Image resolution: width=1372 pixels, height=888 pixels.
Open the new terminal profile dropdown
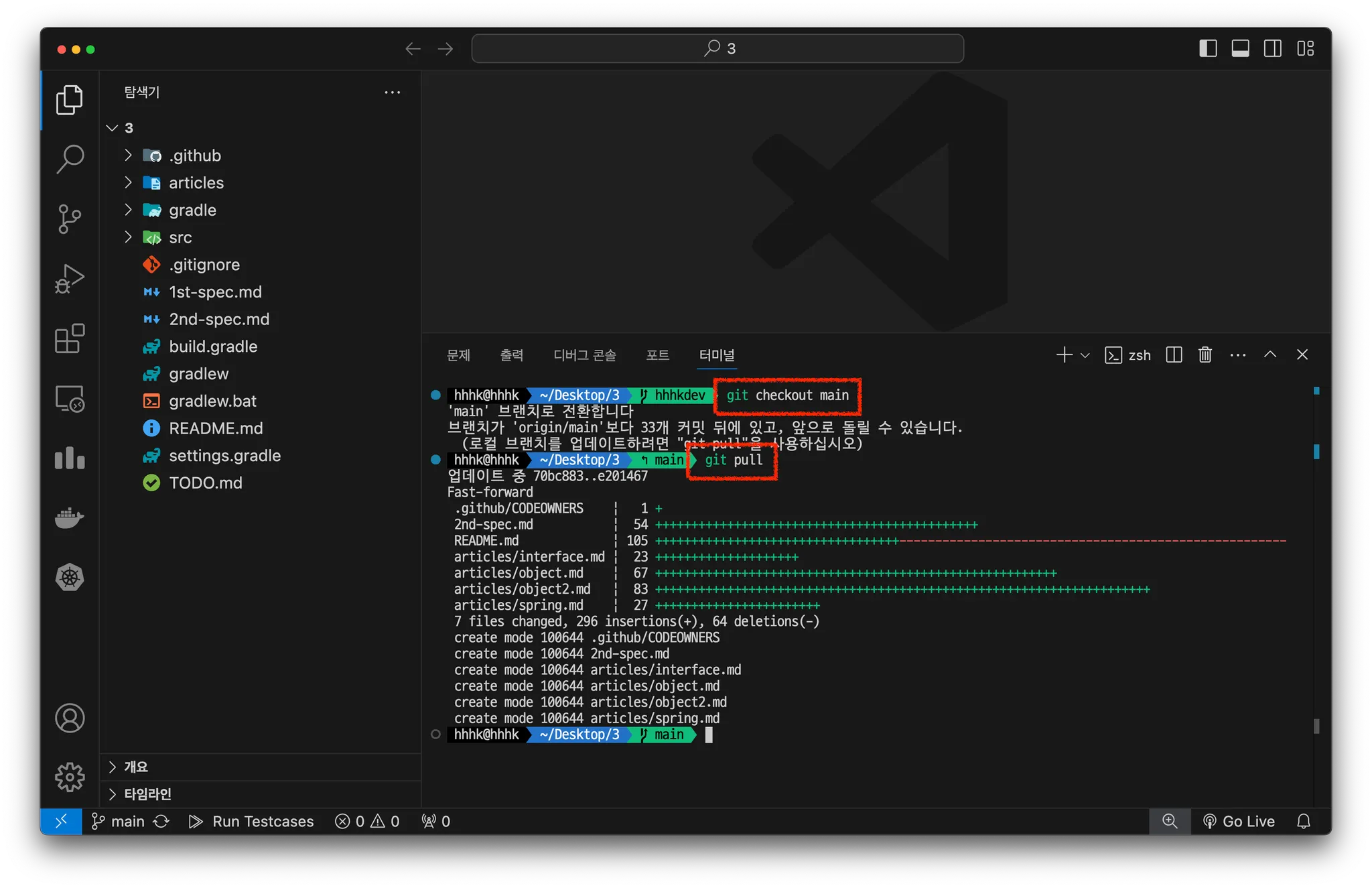[1085, 355]
